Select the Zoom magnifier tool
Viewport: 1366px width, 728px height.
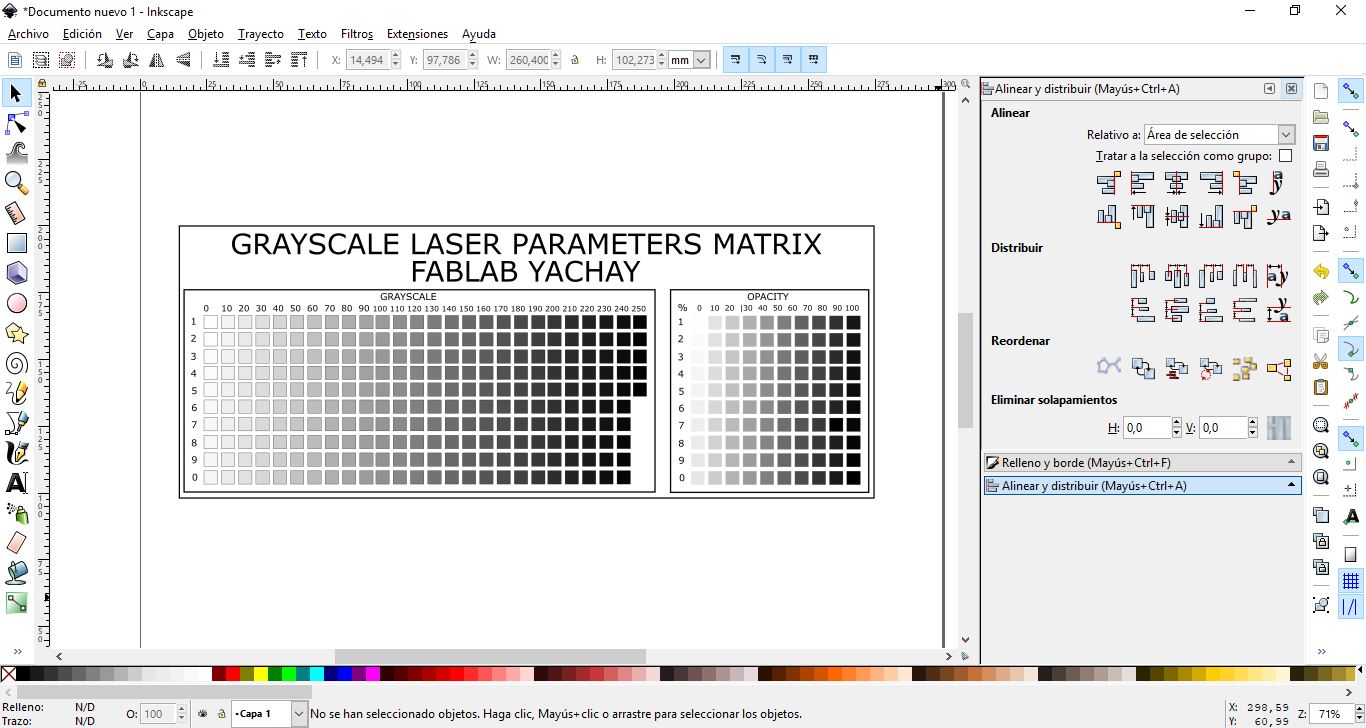pyautogui.click(x=16, y=183)
